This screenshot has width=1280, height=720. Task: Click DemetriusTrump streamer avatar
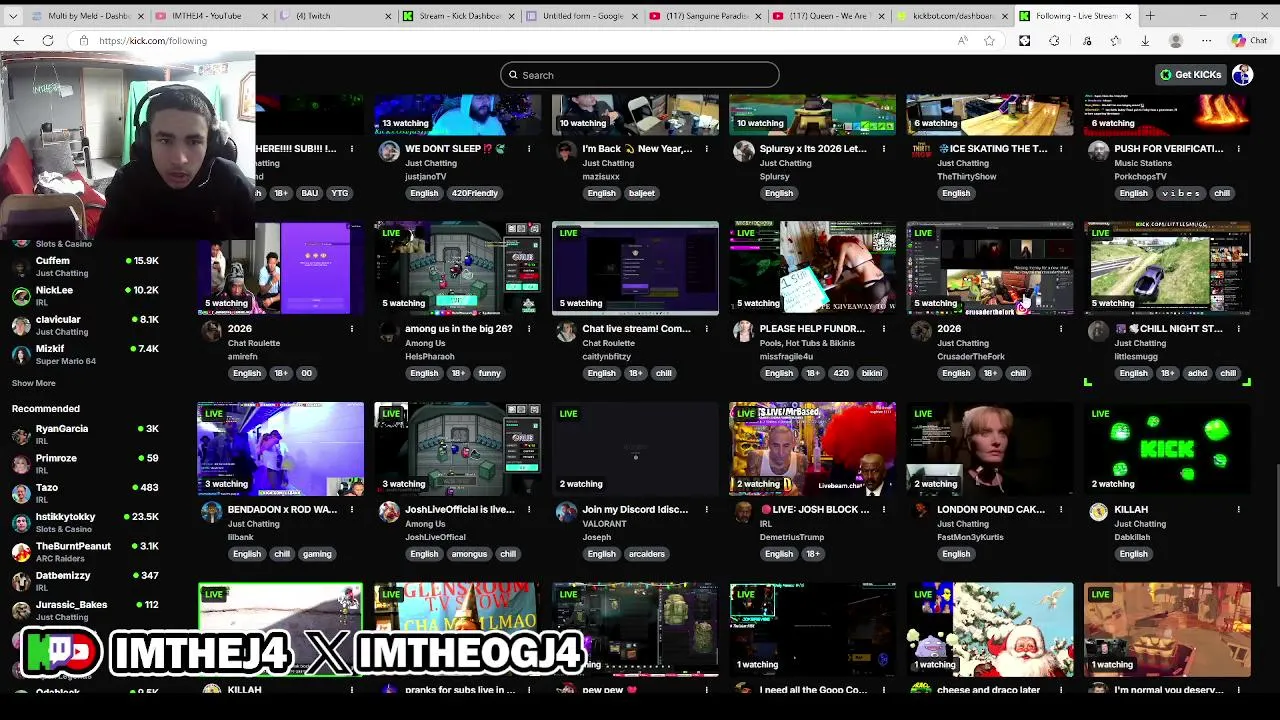(744, 513)
